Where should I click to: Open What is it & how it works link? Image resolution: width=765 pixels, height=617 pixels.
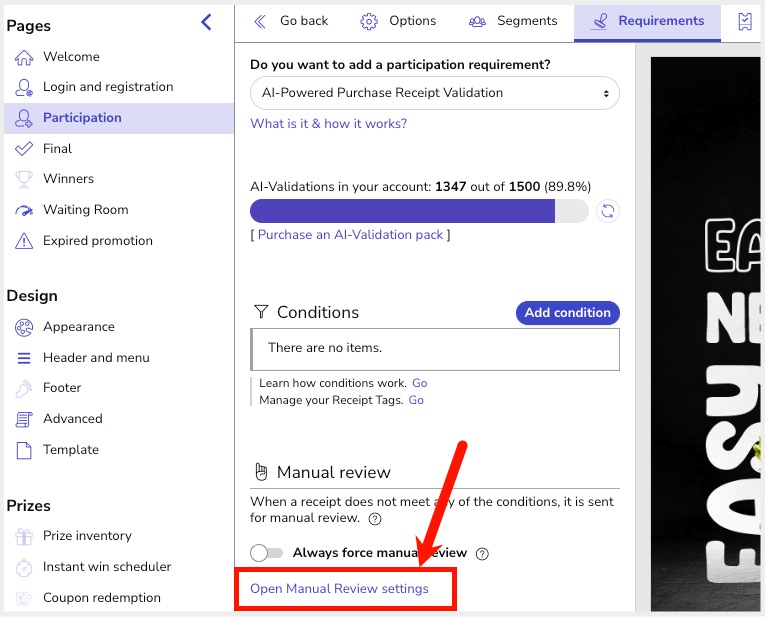(x=328, y=124)
